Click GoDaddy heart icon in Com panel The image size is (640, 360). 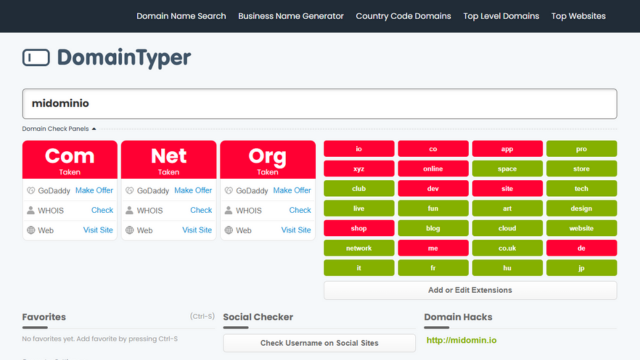pyautogui.click(x=31, y=191)
